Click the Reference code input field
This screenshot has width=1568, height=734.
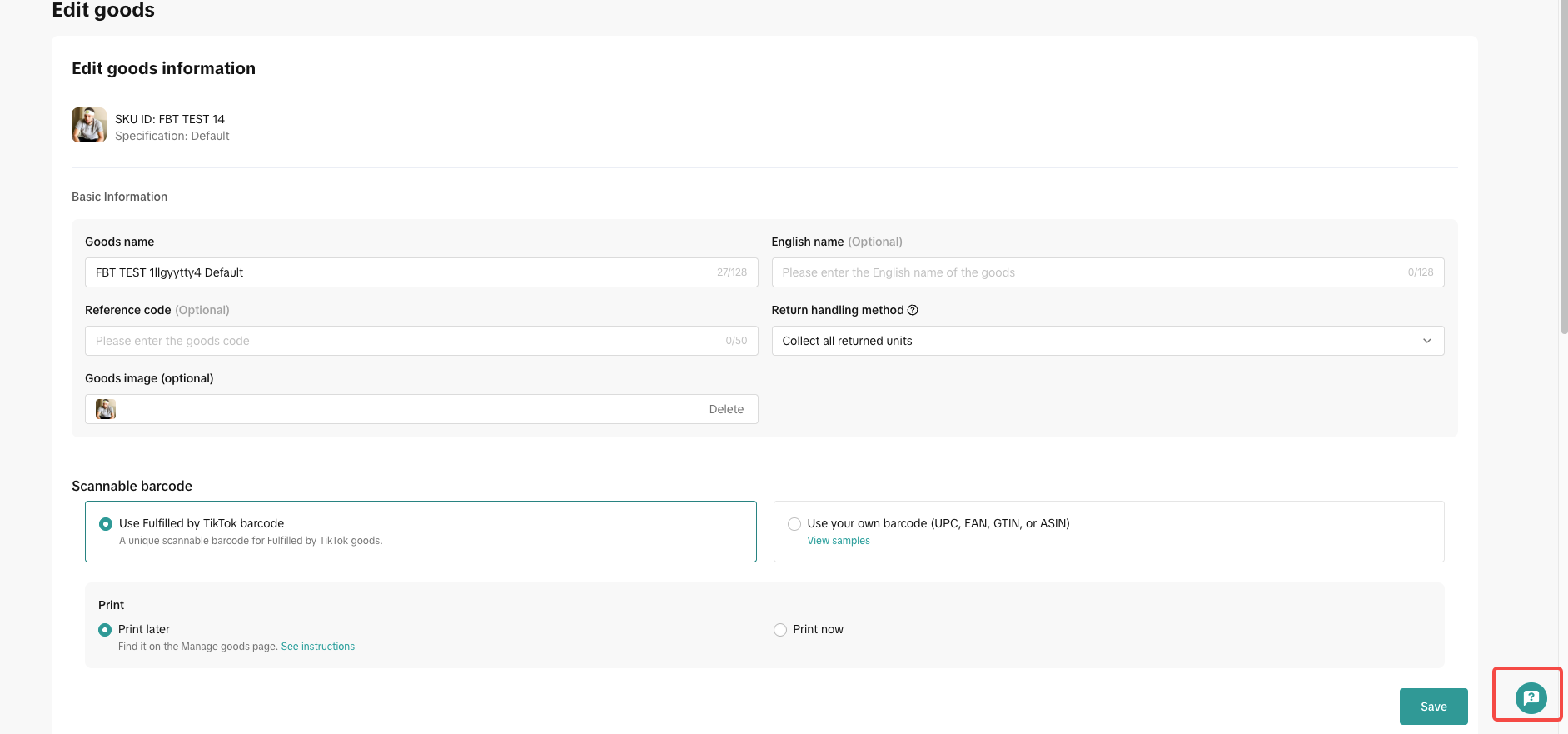pyautogui.click(x=400, y=341)
